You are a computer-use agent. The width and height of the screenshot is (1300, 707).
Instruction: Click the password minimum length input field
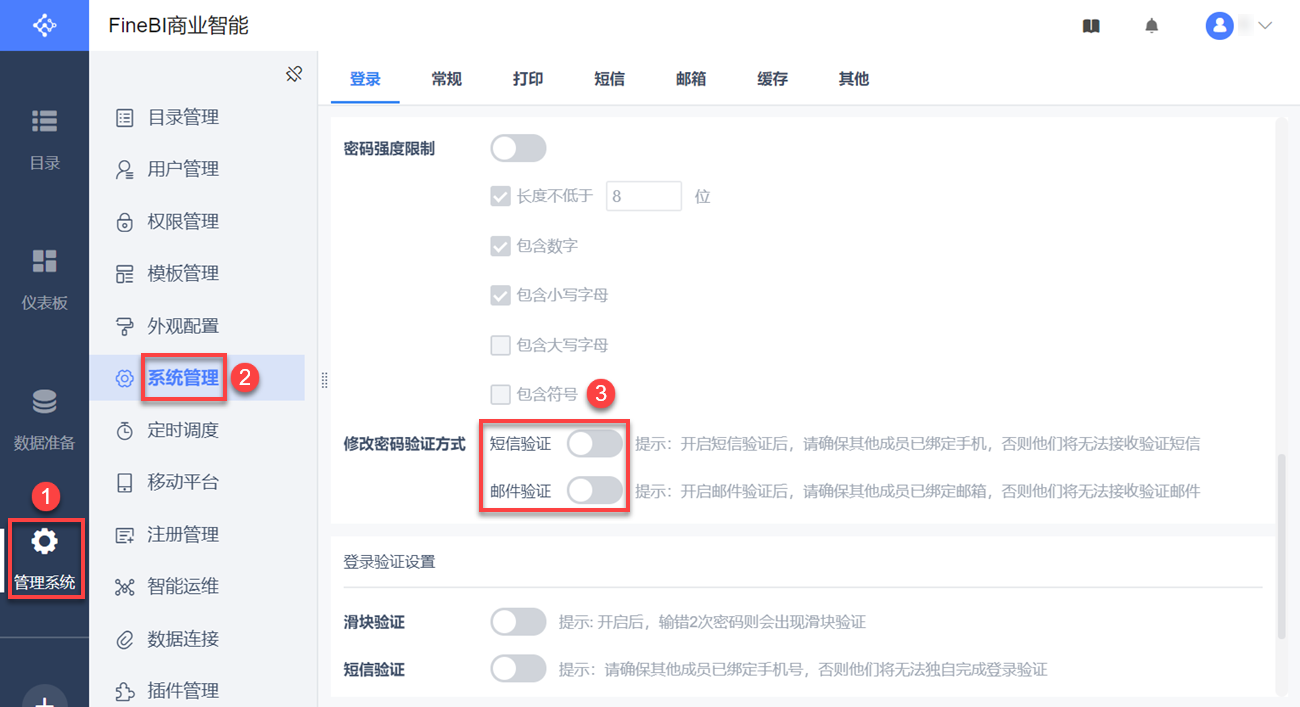click(x=643, y=197)
